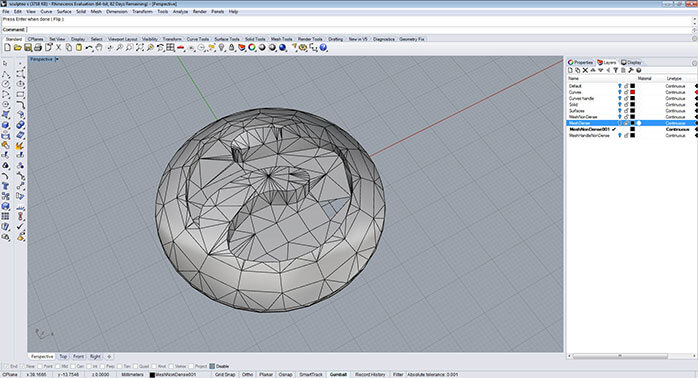Toggle Planar in the status bar
The width and height of the screenshot is (698, 378).
click(266, 374)
